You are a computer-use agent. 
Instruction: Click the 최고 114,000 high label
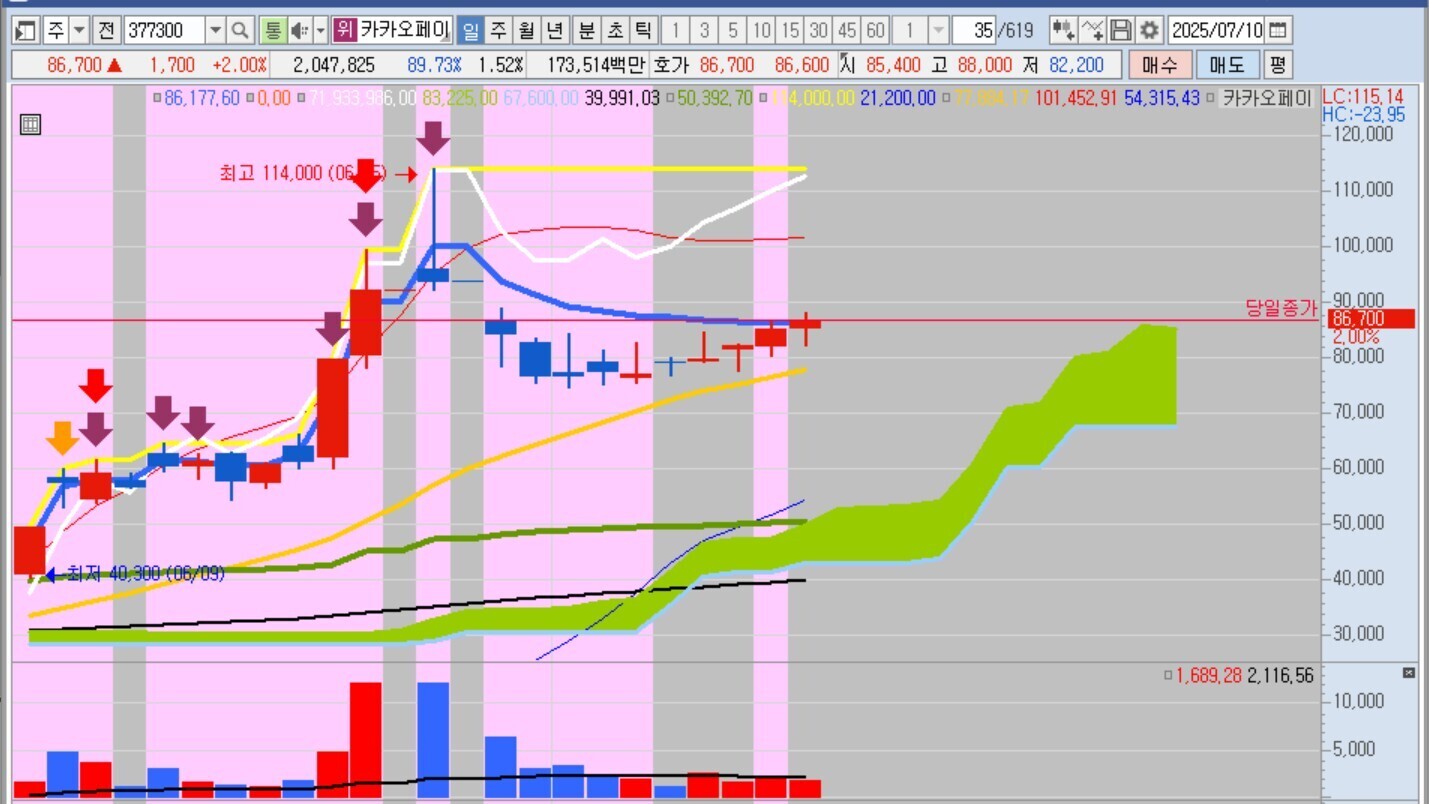tap(302, 173)
